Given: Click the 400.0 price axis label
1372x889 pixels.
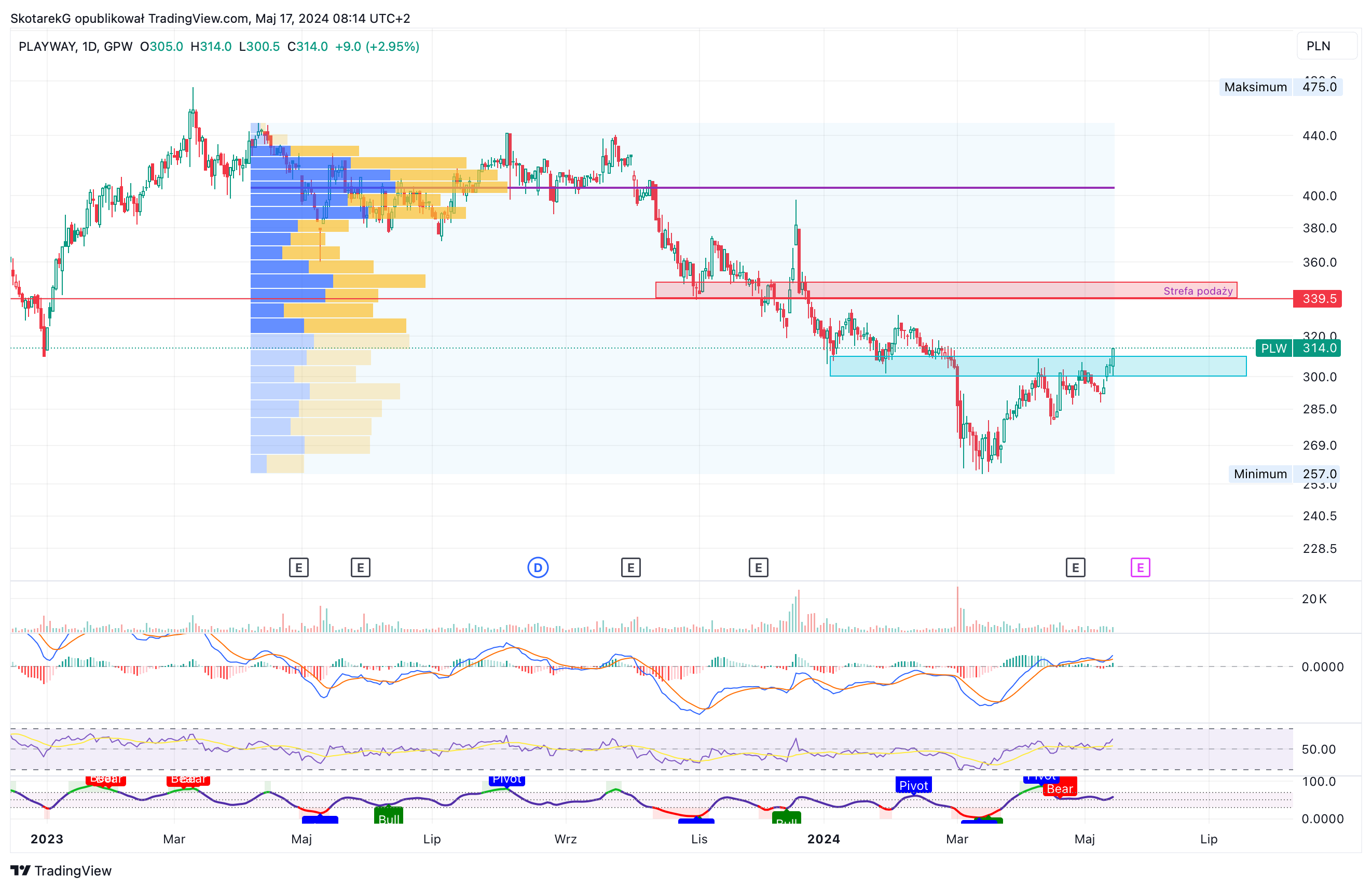Looking at the screenshot, I should [x=1320, y=196].
